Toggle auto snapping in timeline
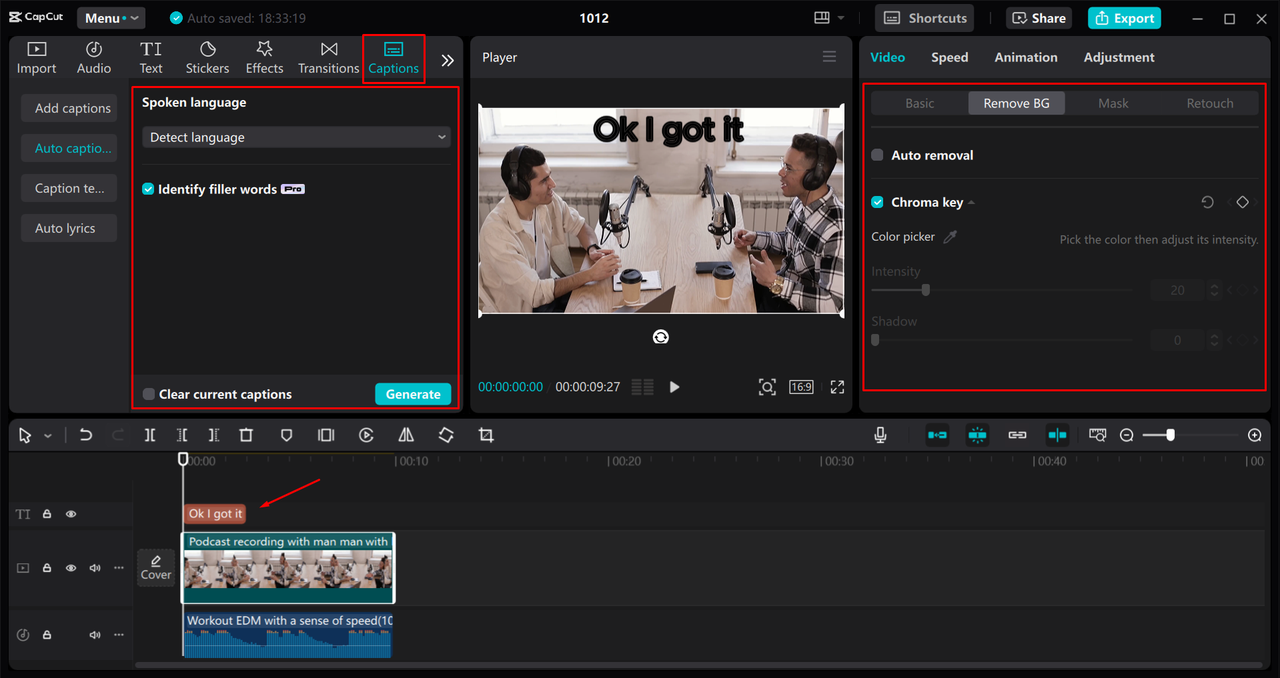 point(977,435)
